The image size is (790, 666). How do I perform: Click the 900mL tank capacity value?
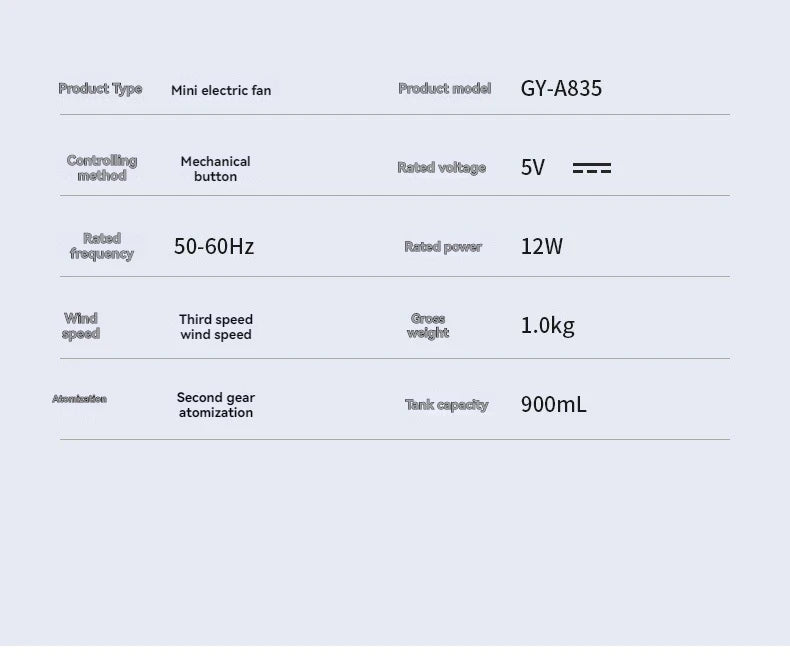(x=554, y=405)
